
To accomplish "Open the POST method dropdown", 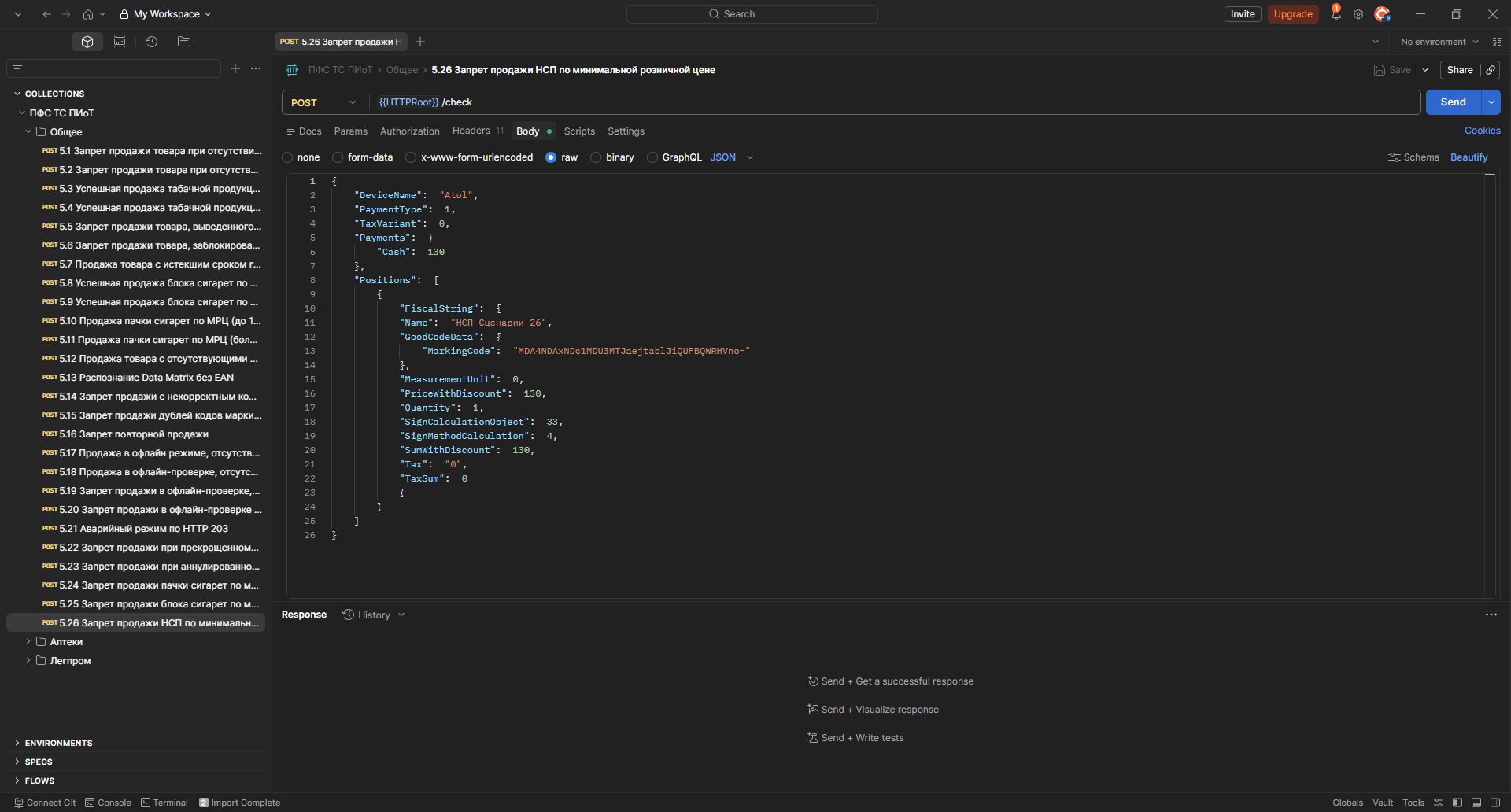I will point(323,102).
